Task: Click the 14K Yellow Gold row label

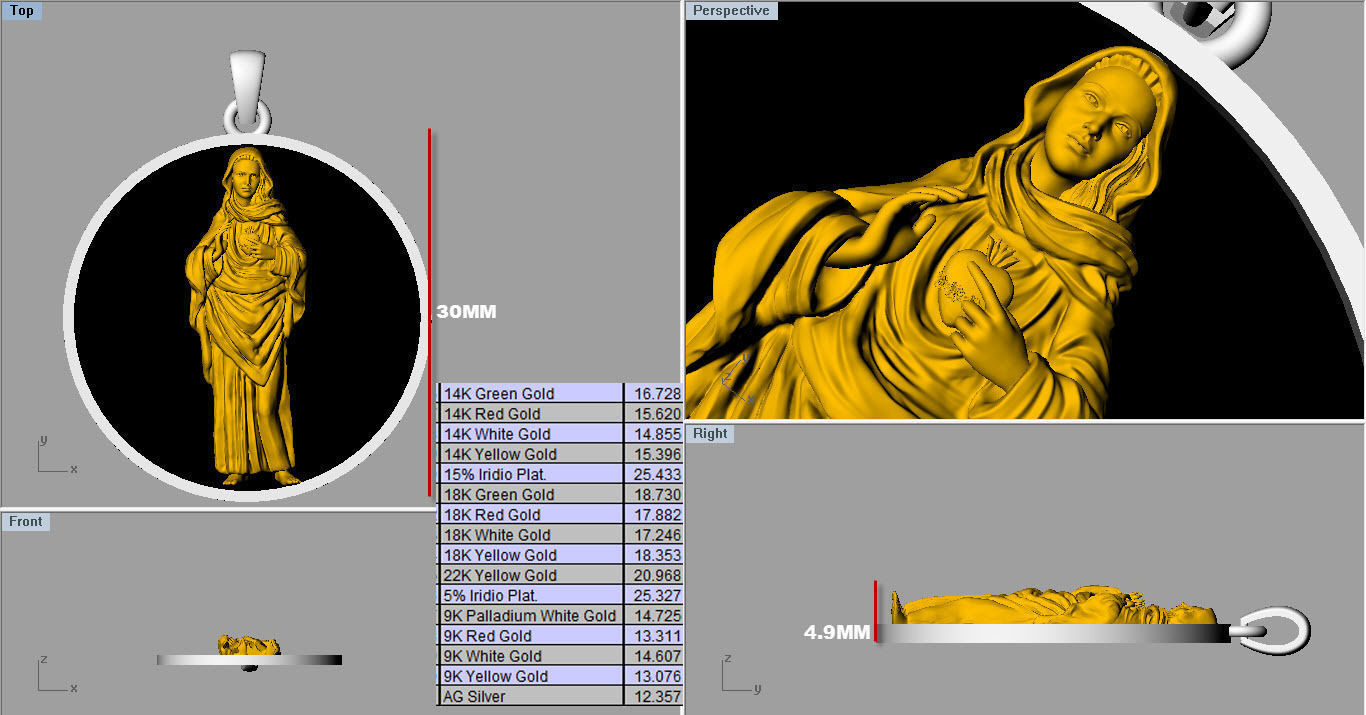Action: (x=500, y=454)
